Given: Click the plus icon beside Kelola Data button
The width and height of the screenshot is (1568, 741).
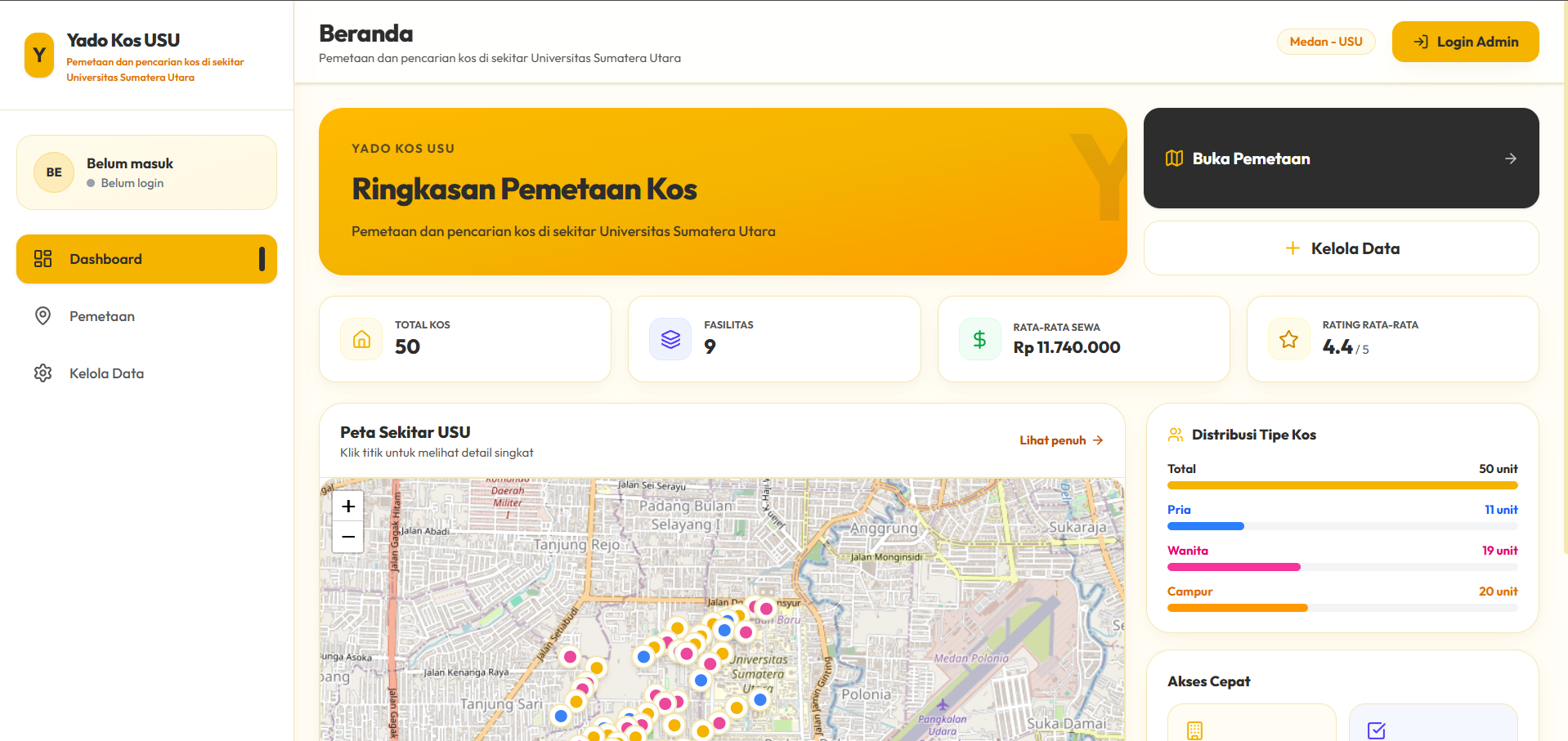Looking at the screenshot, I should pyautogui.click(x=1292, y=248).
